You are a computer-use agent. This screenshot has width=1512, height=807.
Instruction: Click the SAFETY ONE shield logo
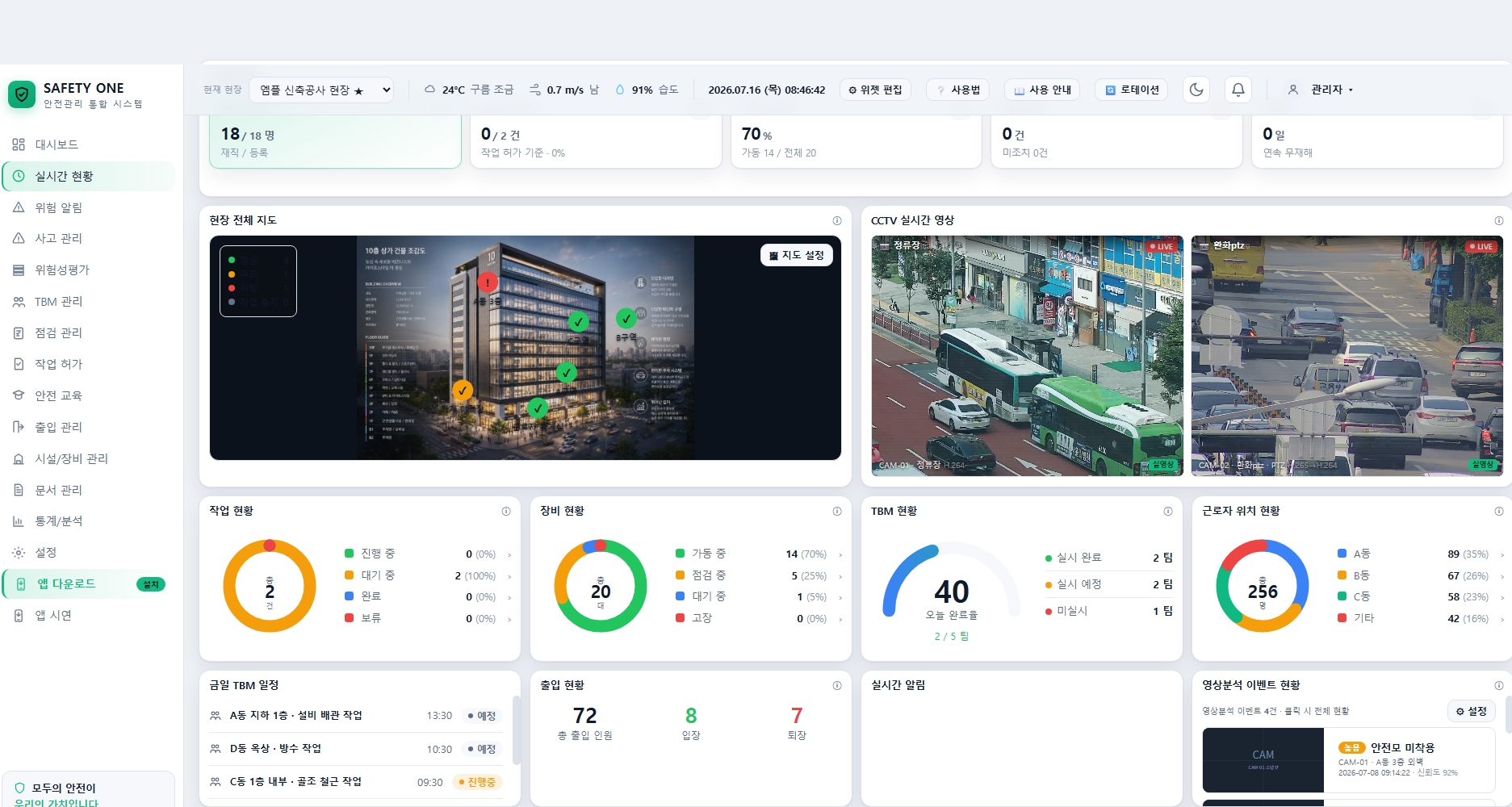coord(22,94)
